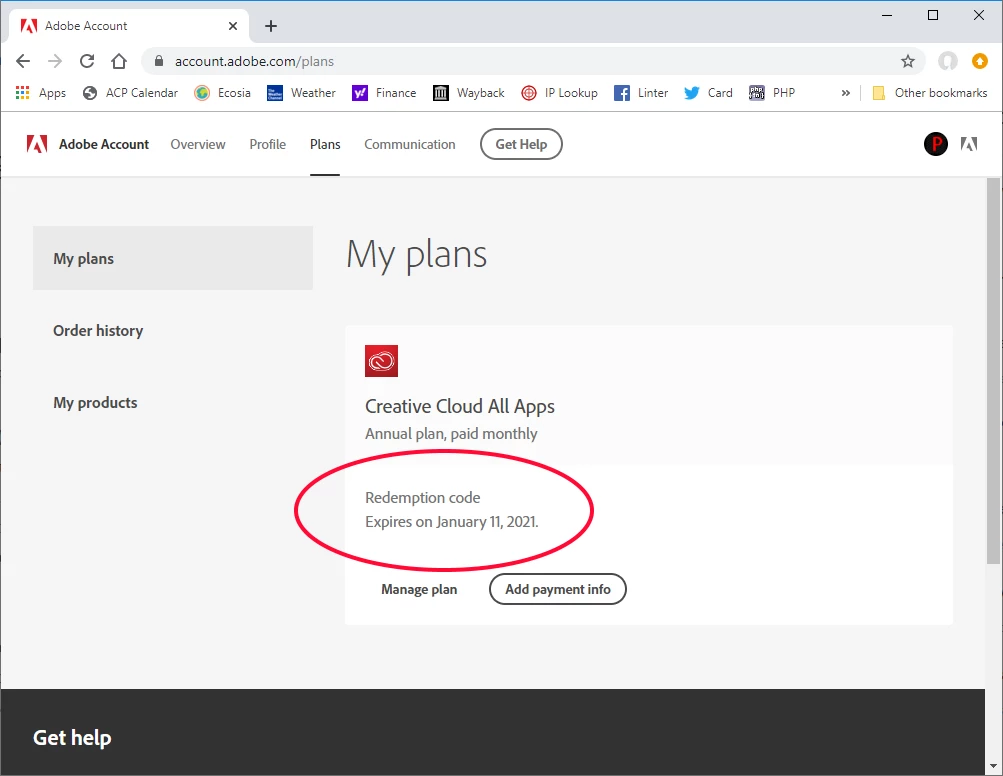Image resolution: width=1003 pixels, height=776 pixels.
Task: Click the Creative Cloud All Apps title
Action: pyautogui.click(x=460, y=406)
